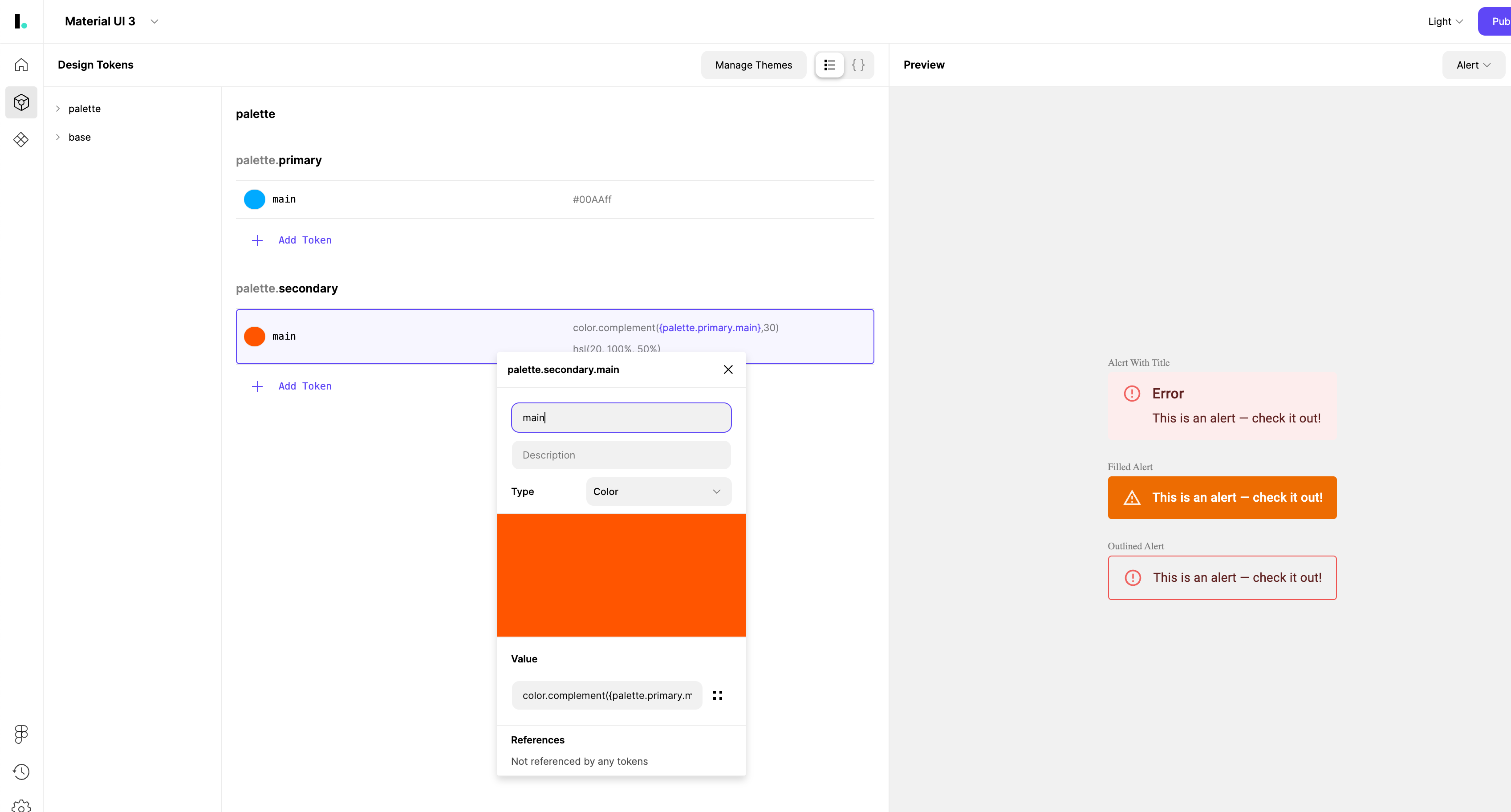
Task: Click the palette.primary heading
Action: tap(279, 160)
